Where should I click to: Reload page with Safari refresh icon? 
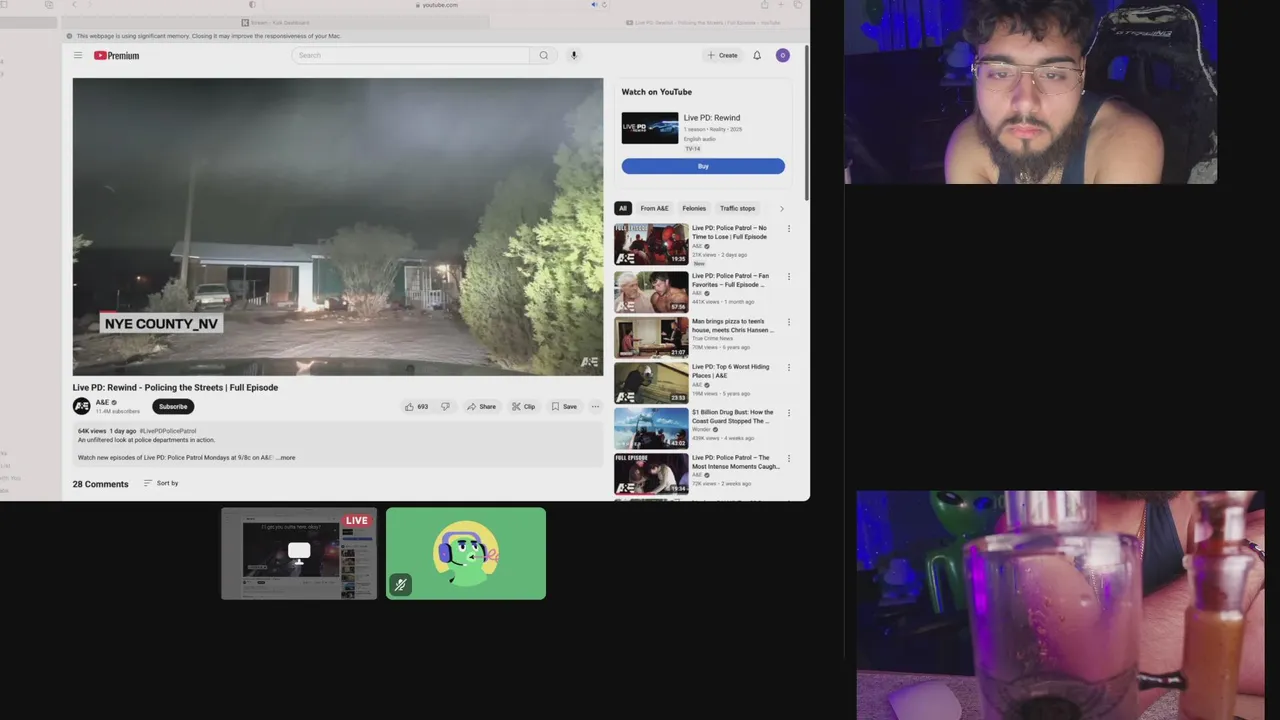[x=604, y=5]
